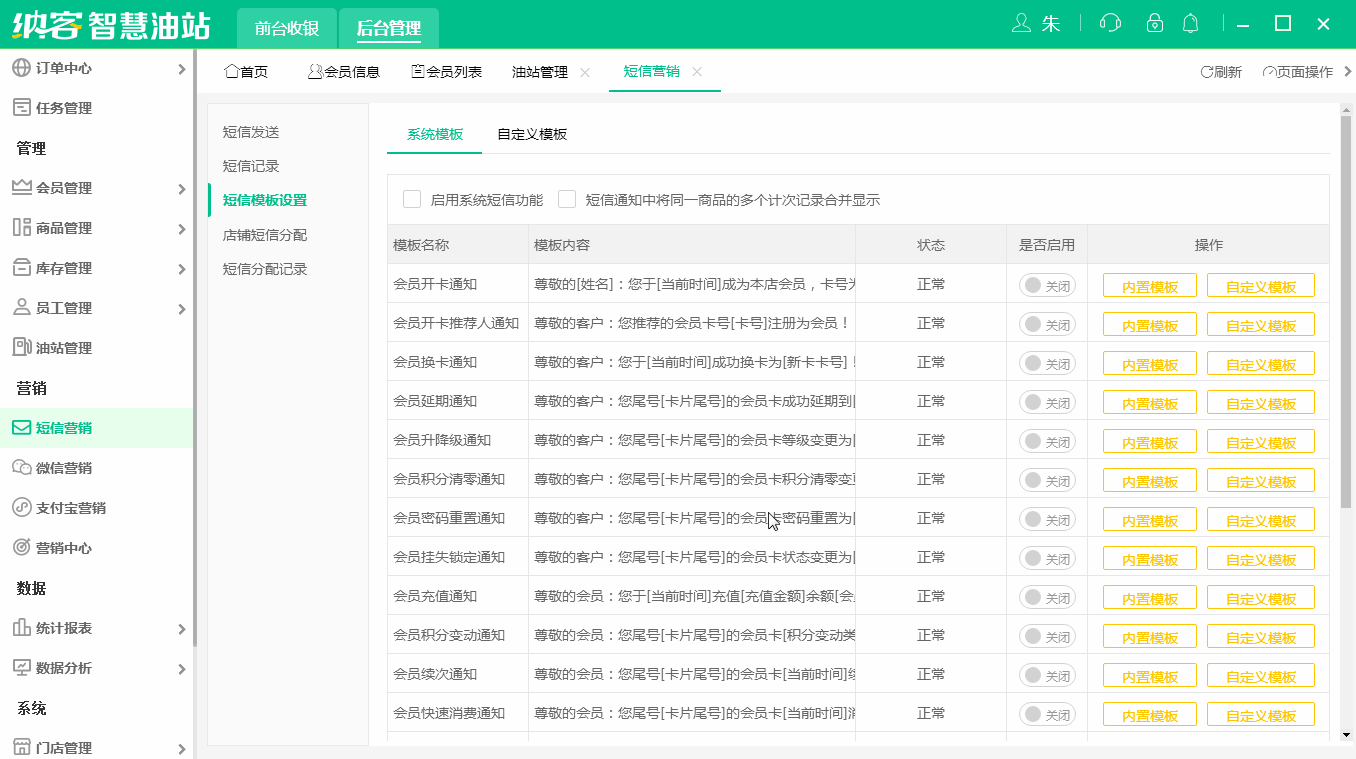This screenshot has width=1356, height=759.
Task: Click the 营销中心 target icon
Action: [20, 547]
